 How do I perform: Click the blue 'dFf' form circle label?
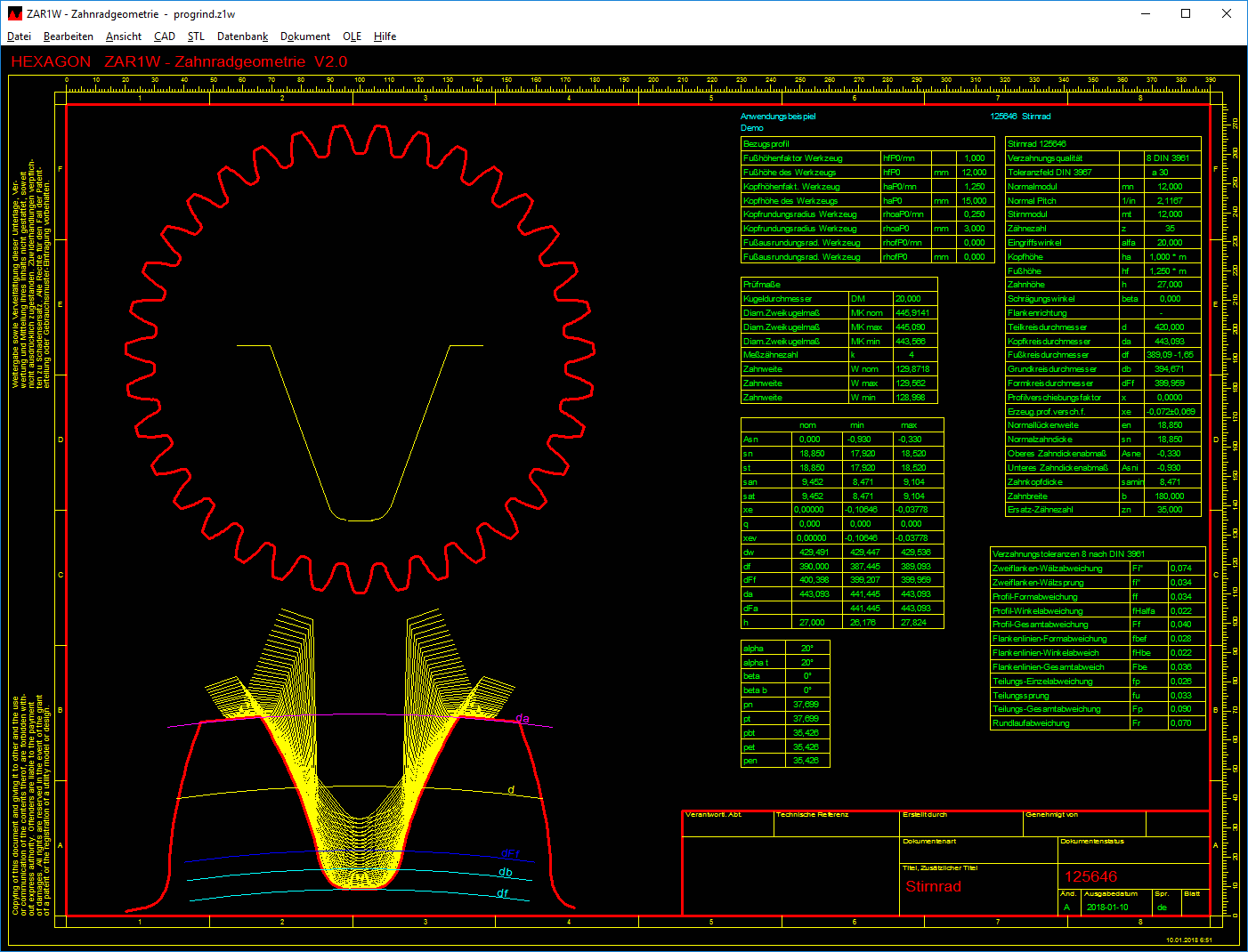pos(509,854)
